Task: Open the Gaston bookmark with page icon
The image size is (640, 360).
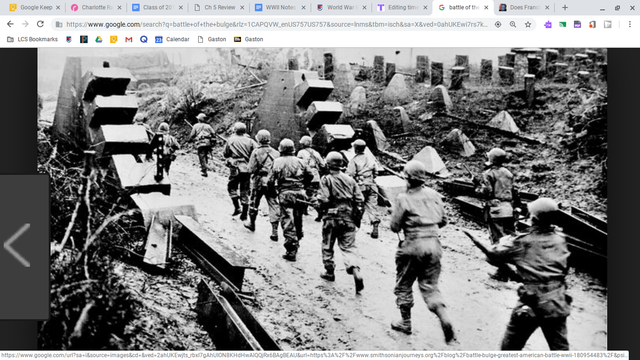Action: click(x=211, y=39)
